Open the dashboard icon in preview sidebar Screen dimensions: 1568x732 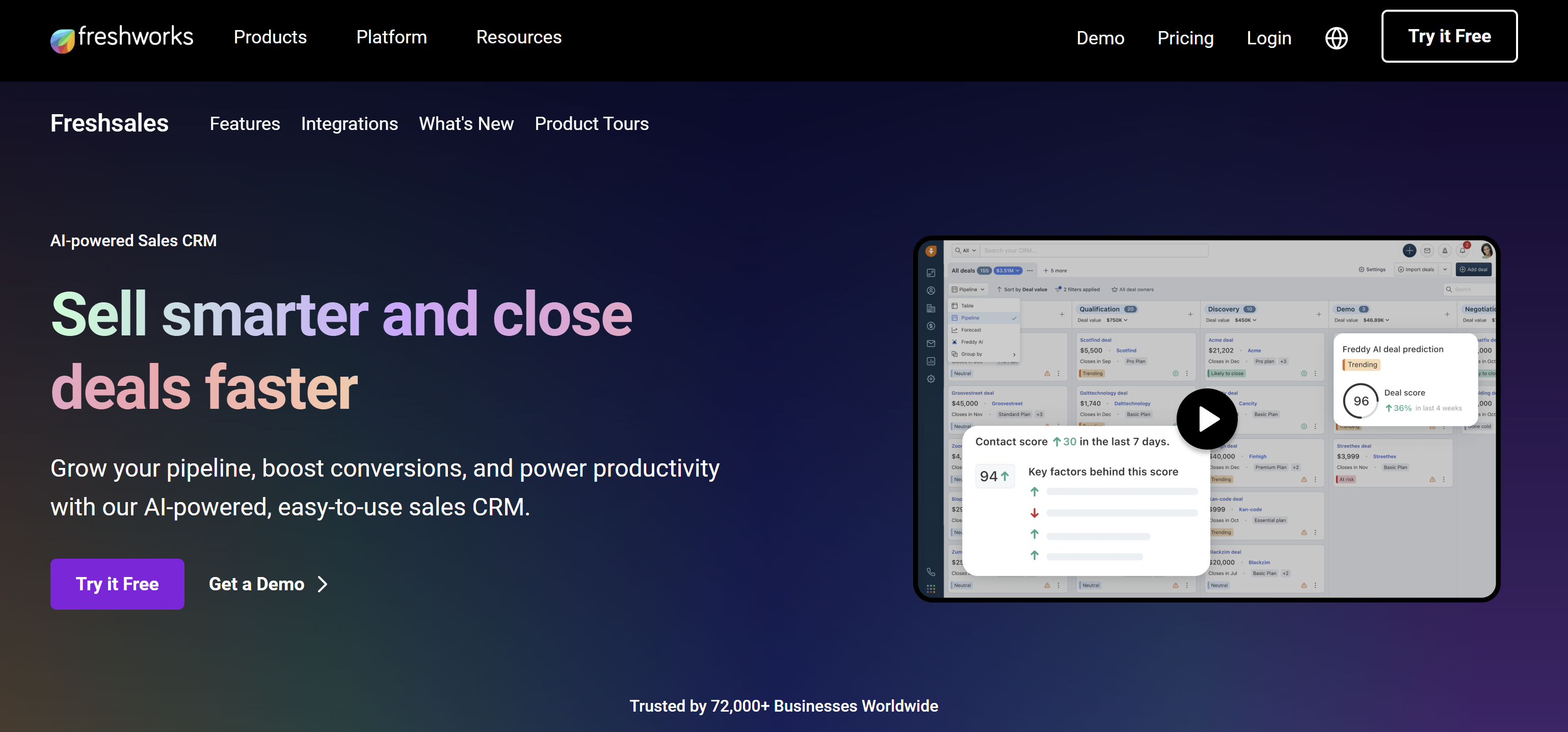(931, 273)
